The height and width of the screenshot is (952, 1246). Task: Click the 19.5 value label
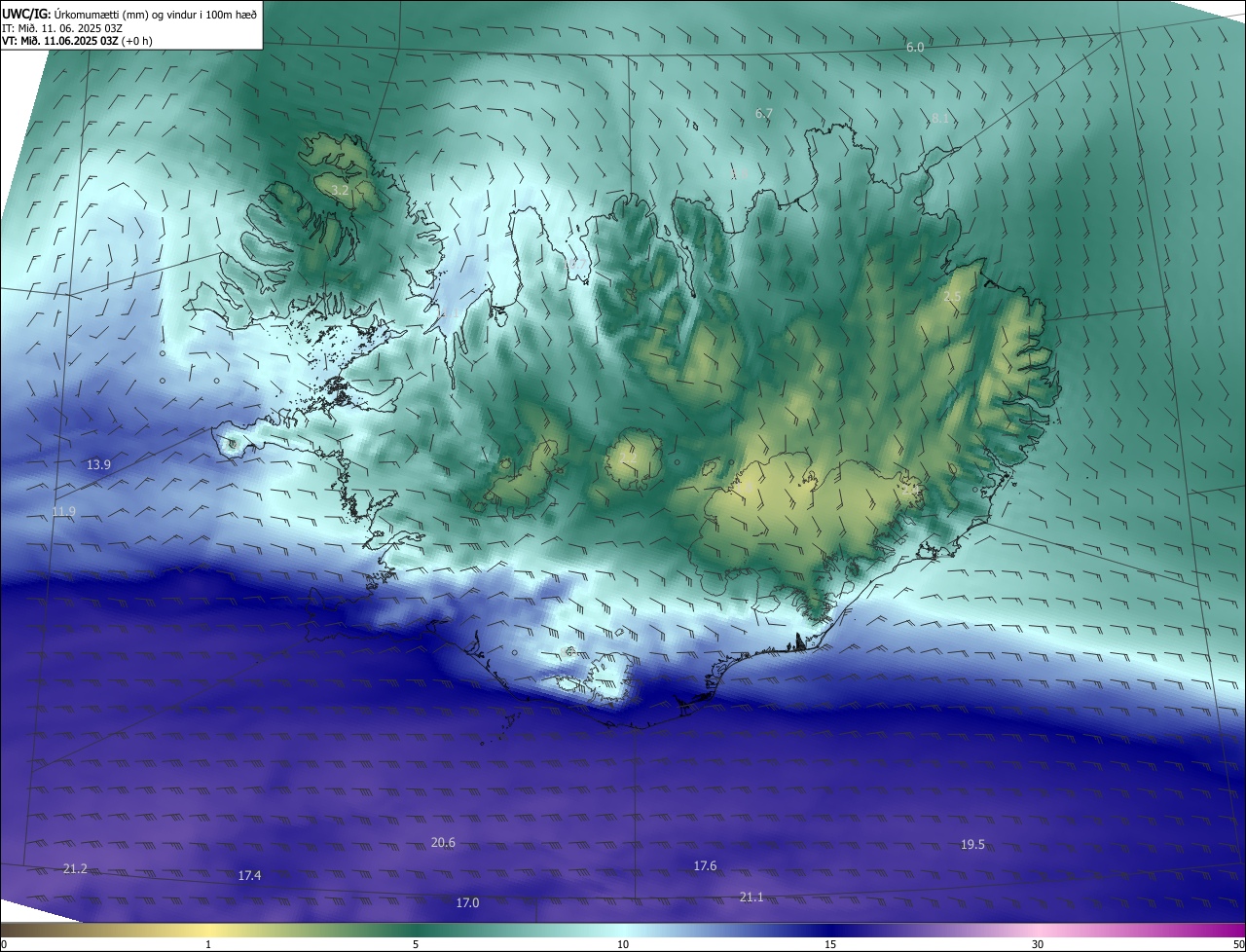pos(972,845)
